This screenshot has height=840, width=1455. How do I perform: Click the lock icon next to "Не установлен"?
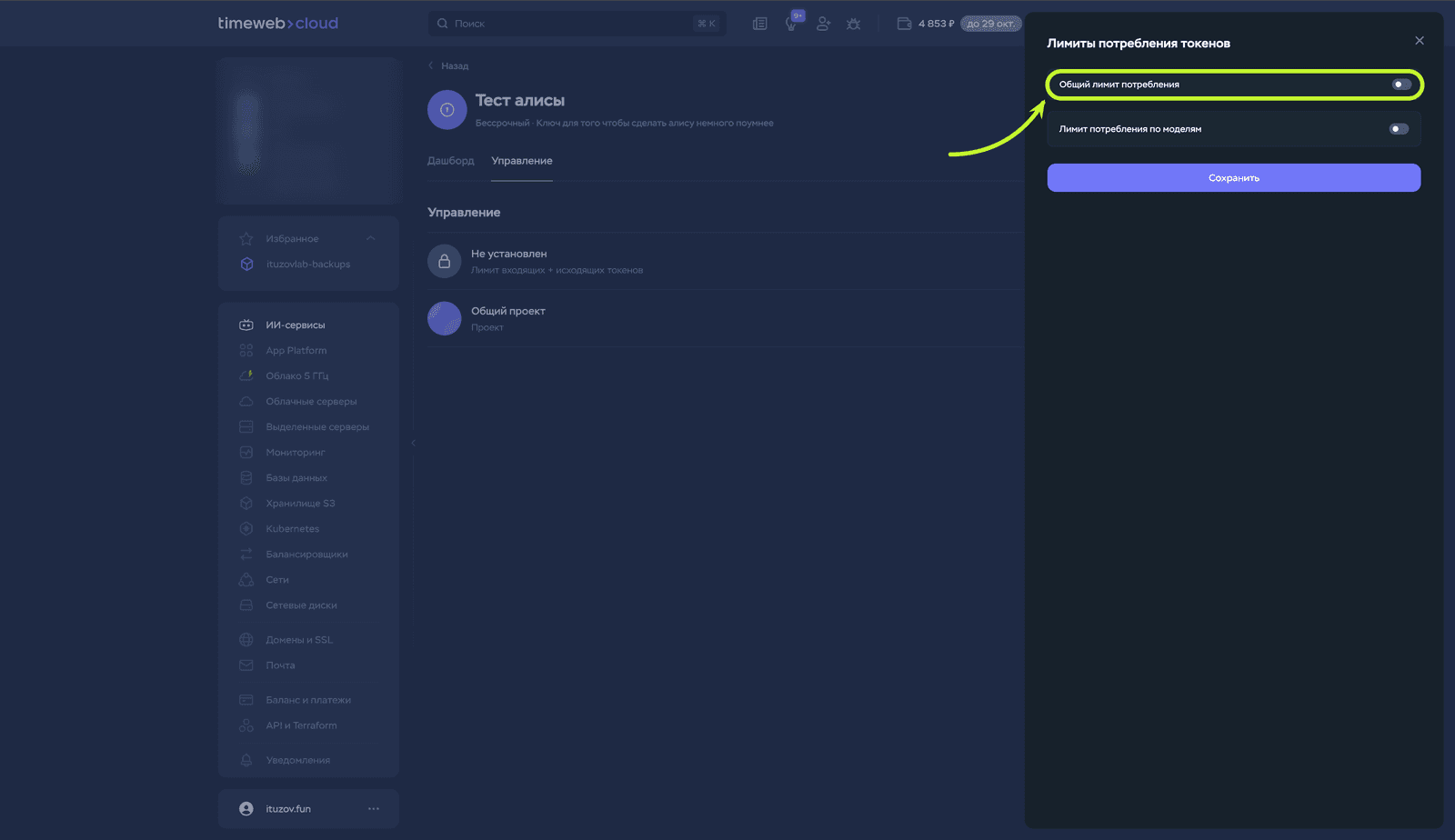(x=445, y=261)
